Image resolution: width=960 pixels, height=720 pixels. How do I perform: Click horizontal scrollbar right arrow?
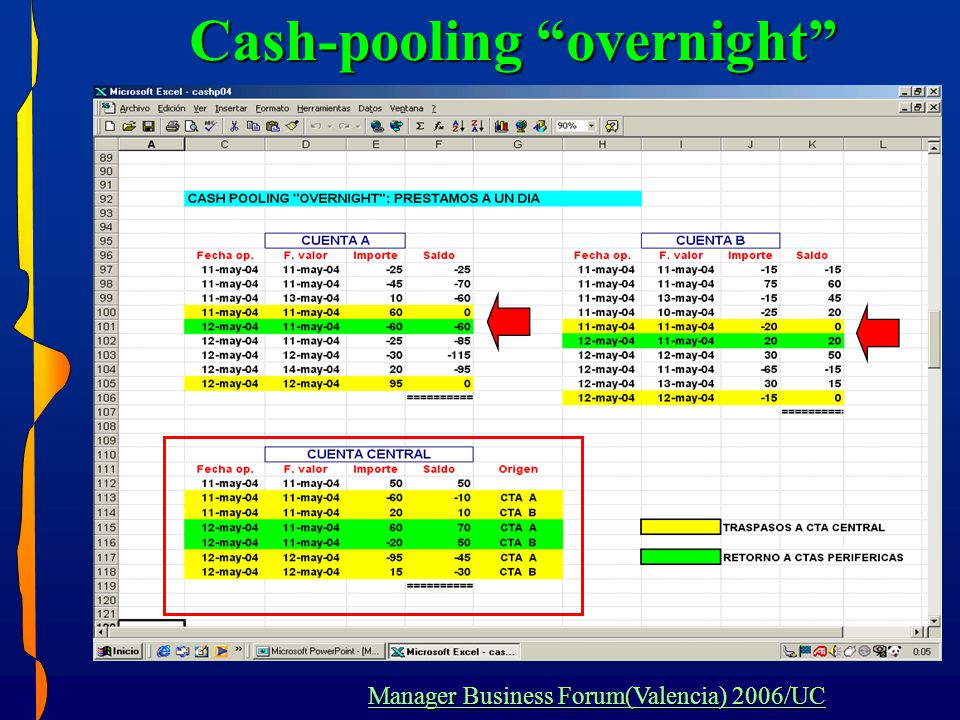[918, 631]
